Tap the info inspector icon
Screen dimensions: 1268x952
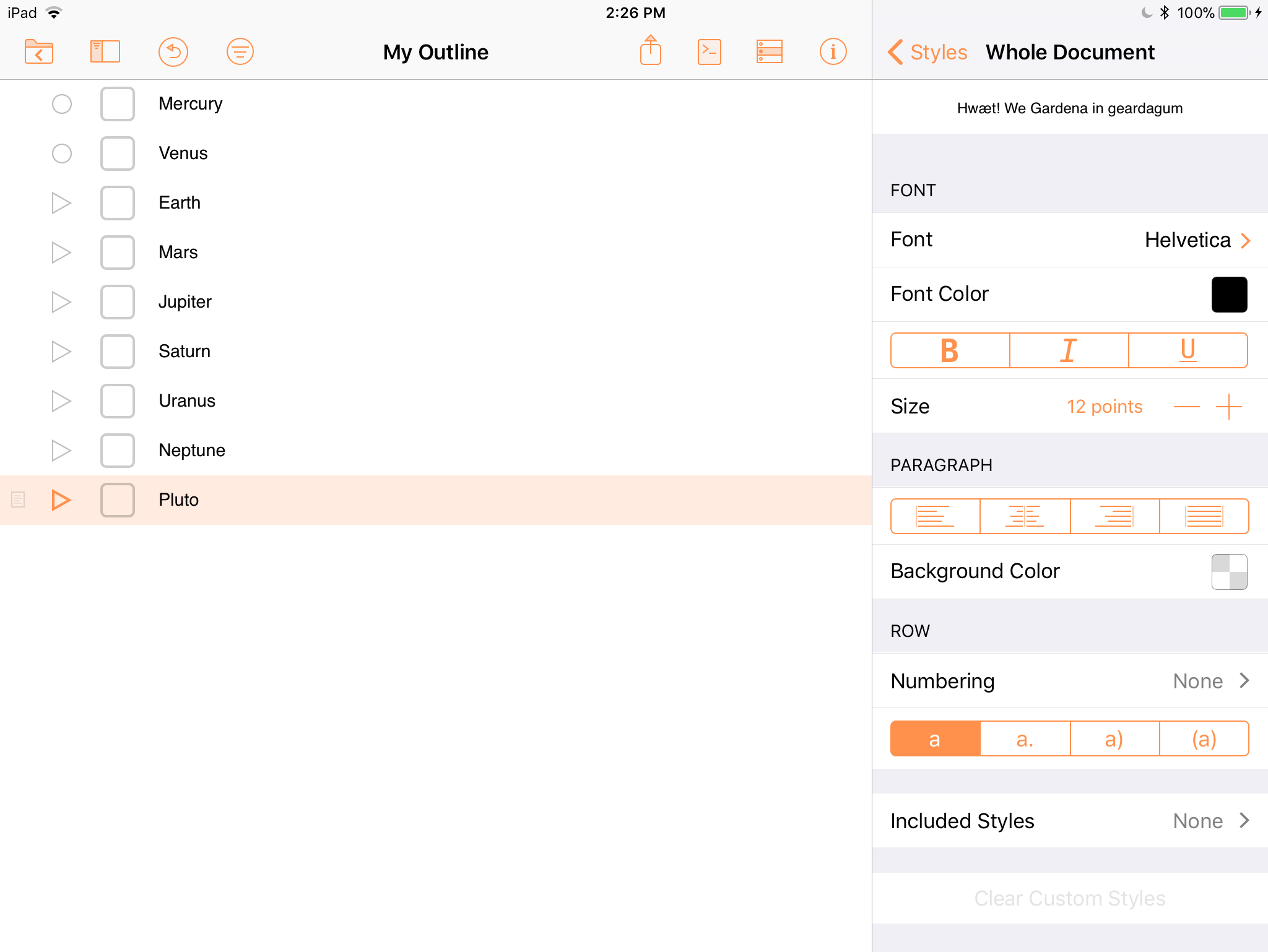pyautogui.click(x=833, y=52)
